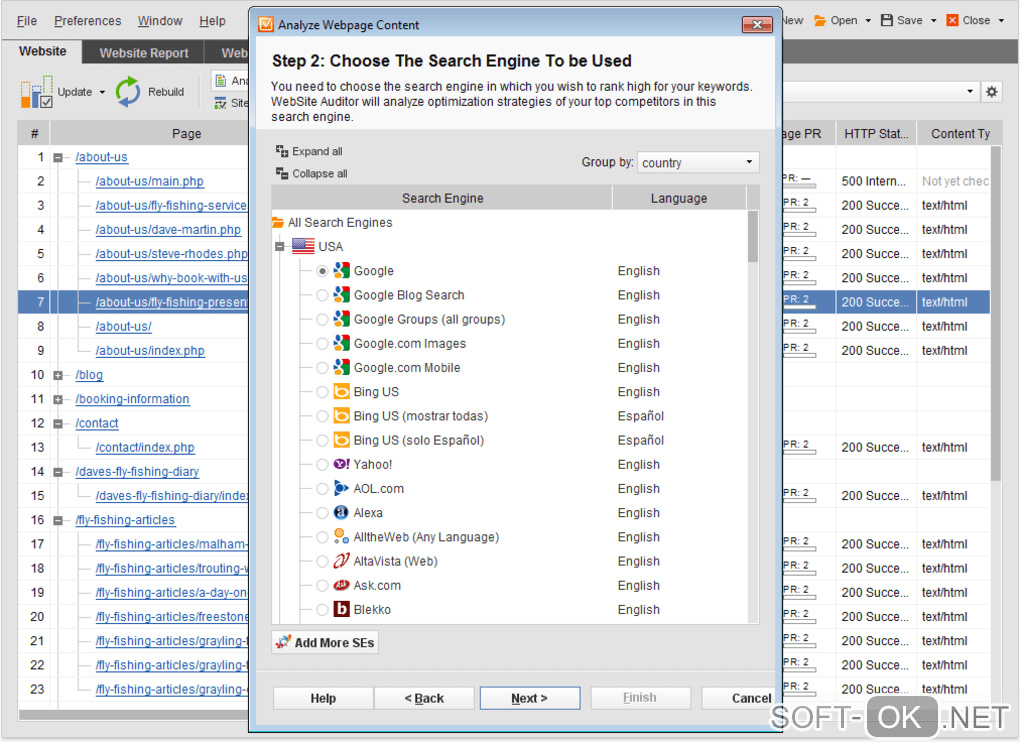The width and height of the screenshot is (1020, 742).
Task: Click the Search Engine column header
Action: (x=442, y=198)
